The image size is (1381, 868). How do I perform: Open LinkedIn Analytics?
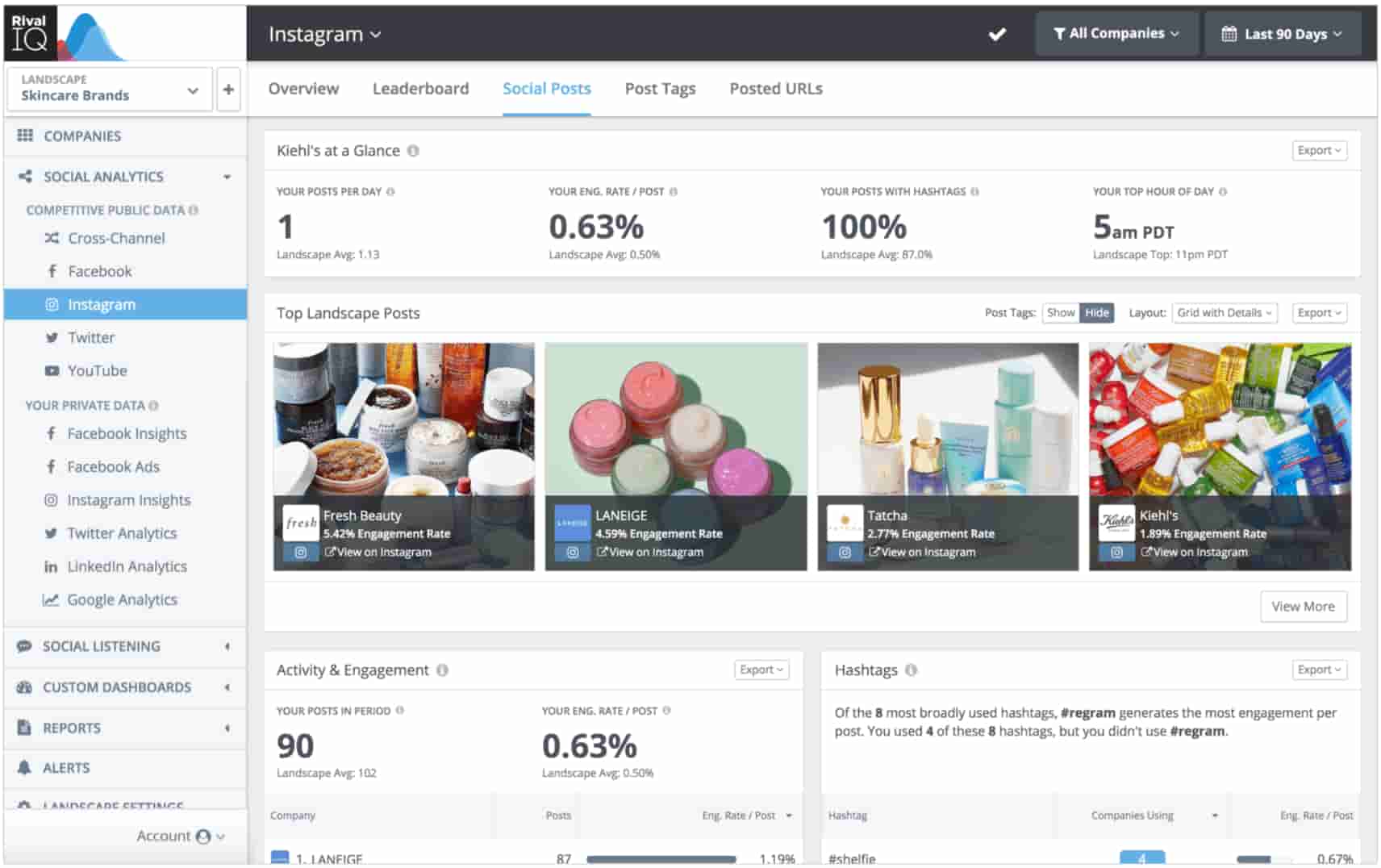point(127,566)
